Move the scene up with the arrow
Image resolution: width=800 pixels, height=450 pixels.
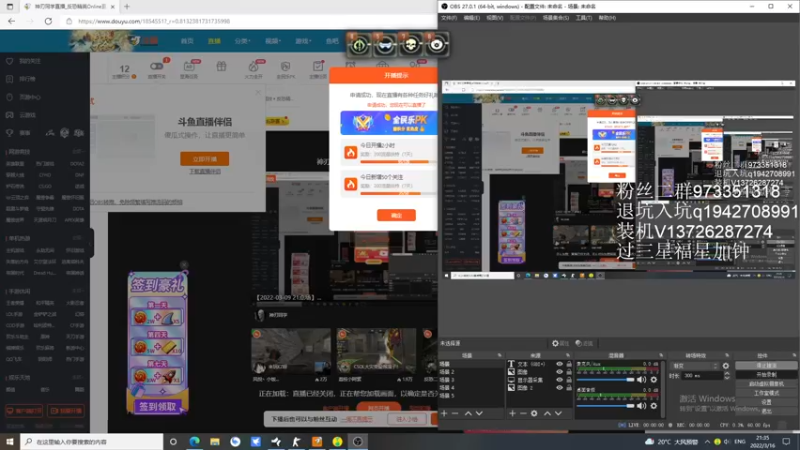[468, 413]
